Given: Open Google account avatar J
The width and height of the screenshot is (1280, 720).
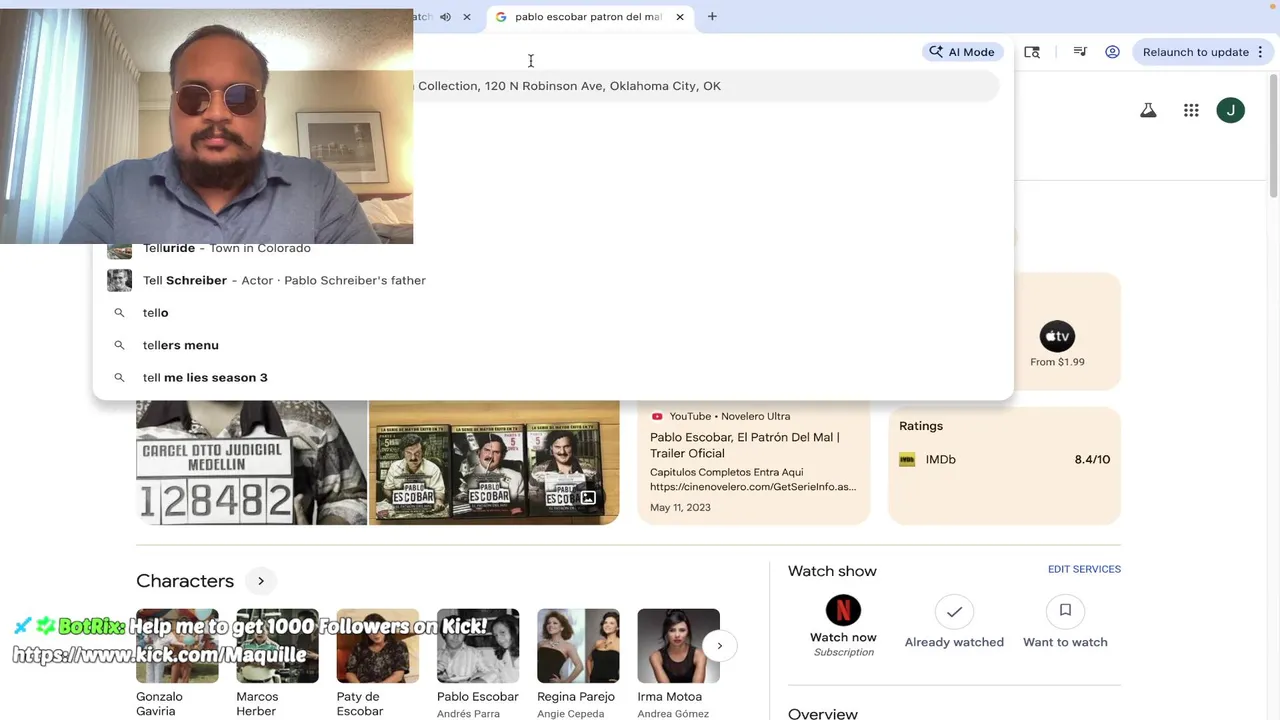Looking at the screenshot, I should [x=1231, y=110].
